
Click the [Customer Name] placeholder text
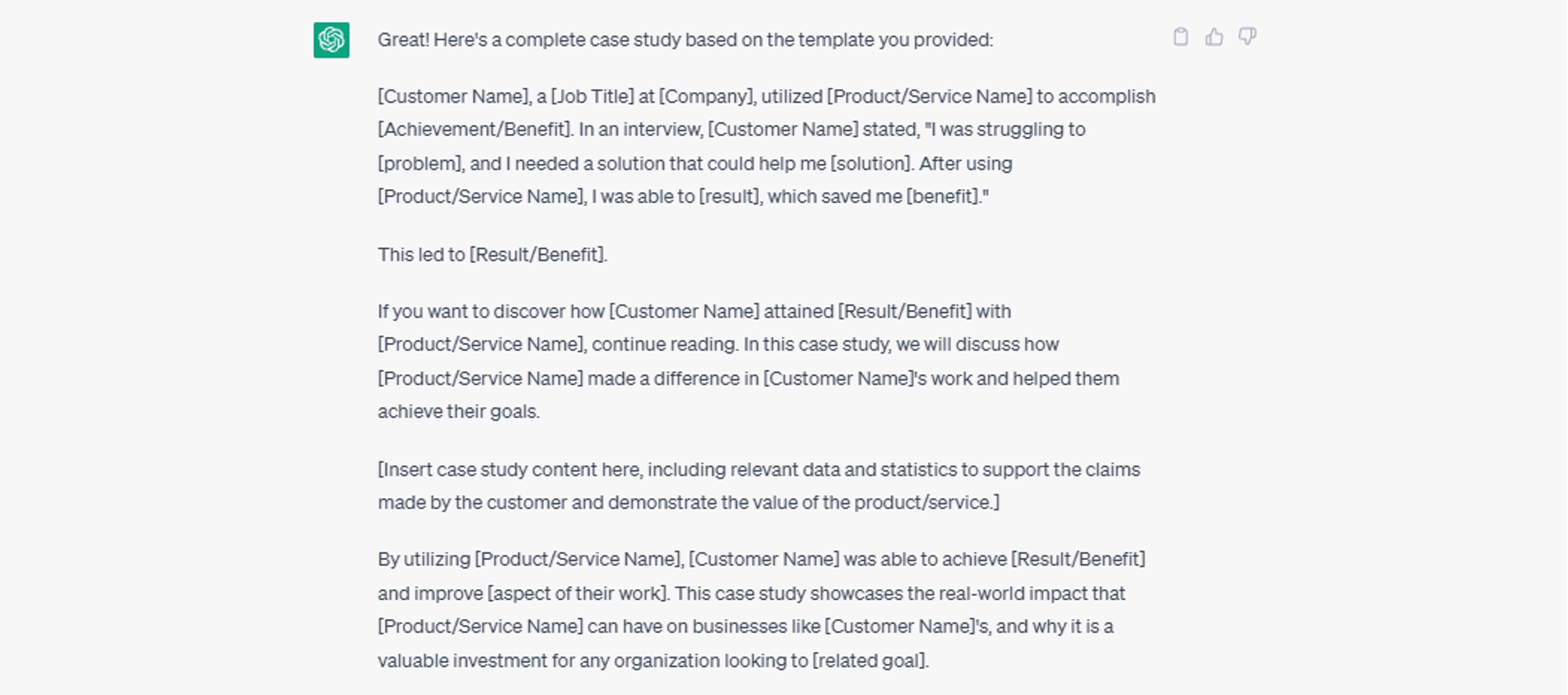(453, 96)
